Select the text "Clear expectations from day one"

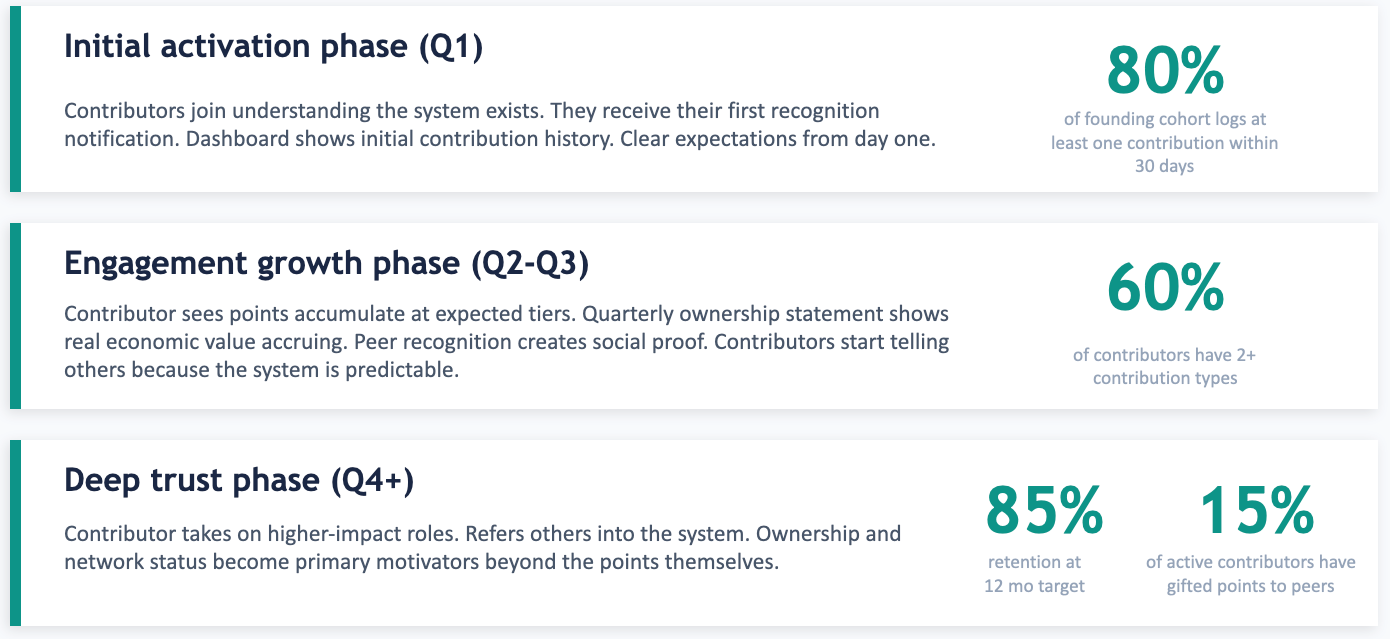(x=777, y=139)
